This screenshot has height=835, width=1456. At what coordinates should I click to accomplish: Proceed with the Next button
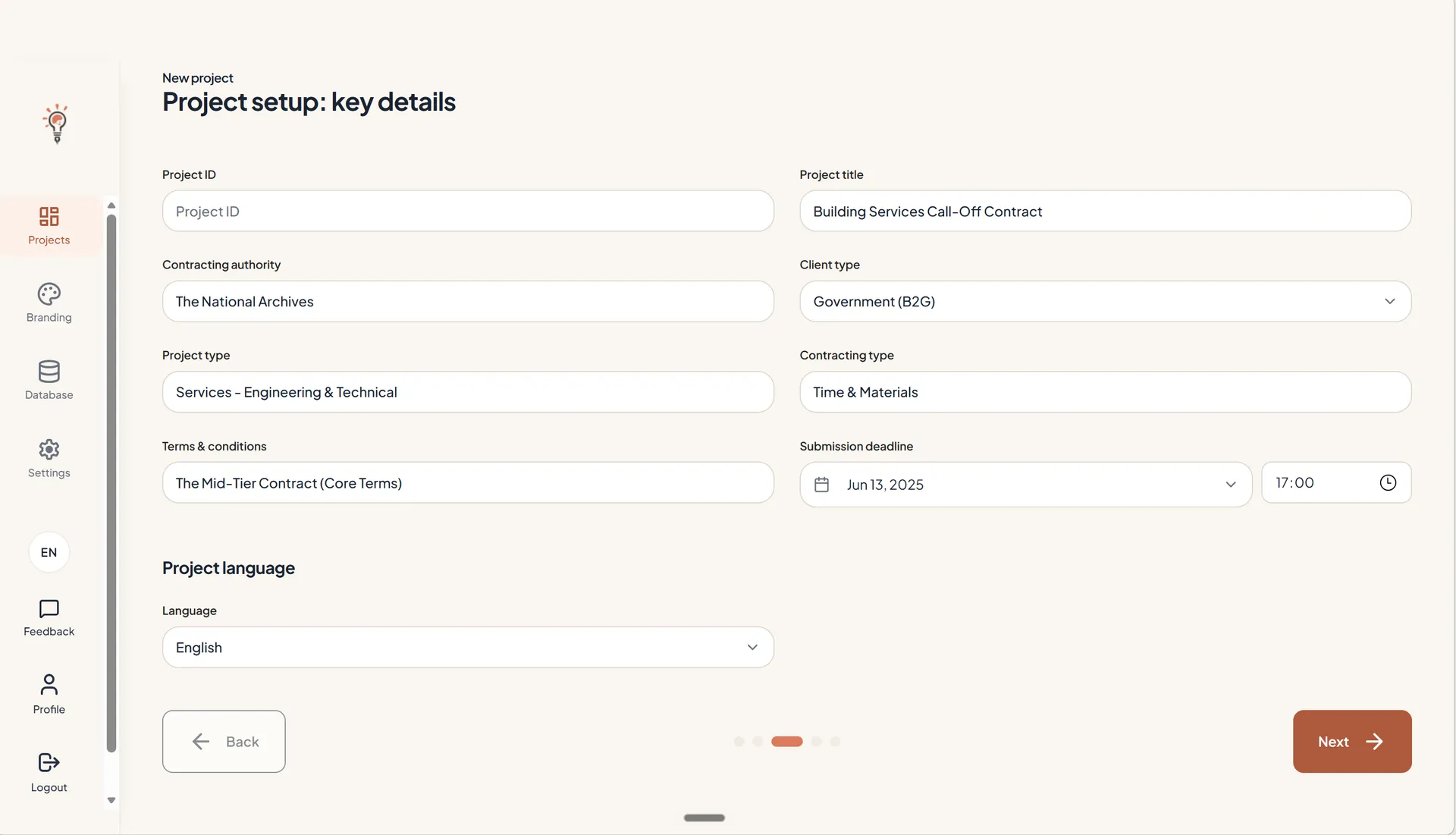coord(1352,742)
